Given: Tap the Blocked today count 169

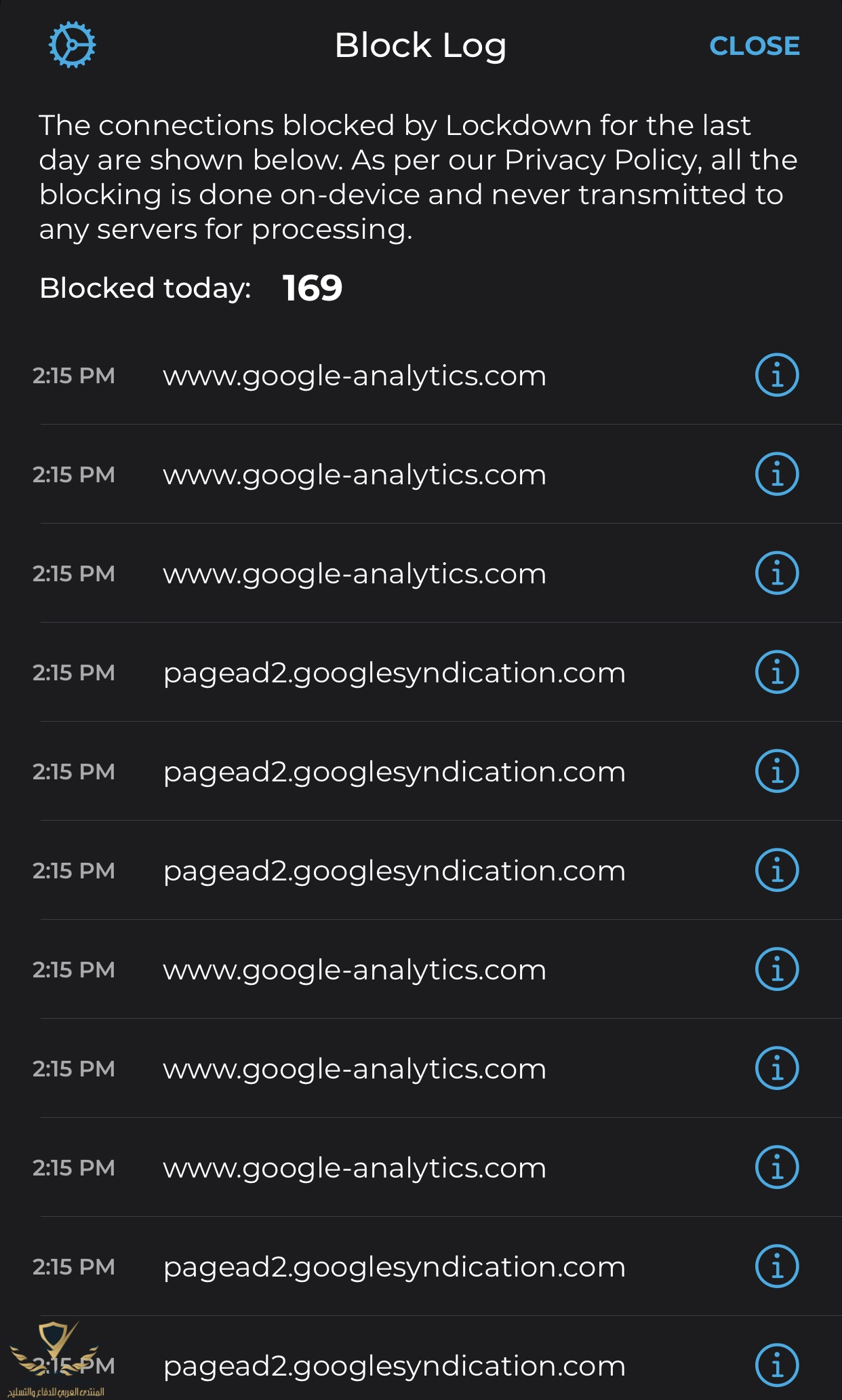Looking at the screenshot, I should click(313, 288).
